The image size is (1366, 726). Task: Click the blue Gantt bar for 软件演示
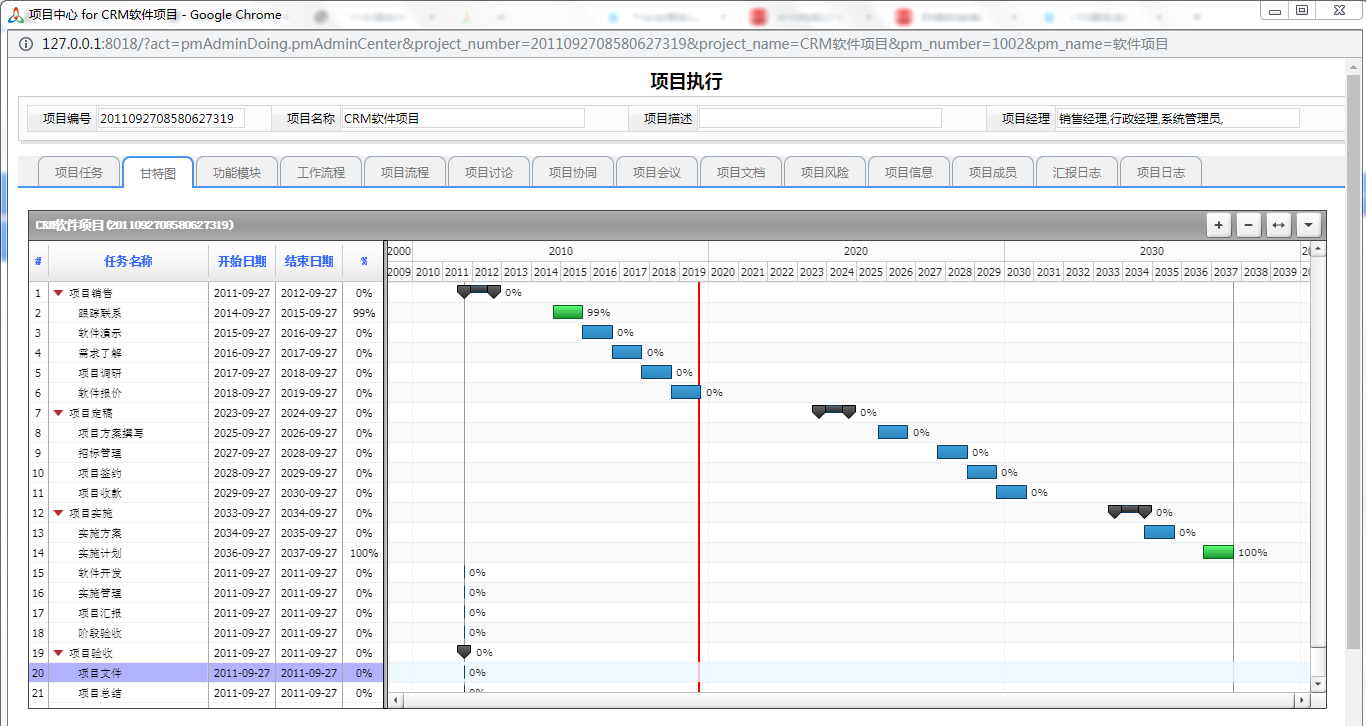(x=597, y=332)
